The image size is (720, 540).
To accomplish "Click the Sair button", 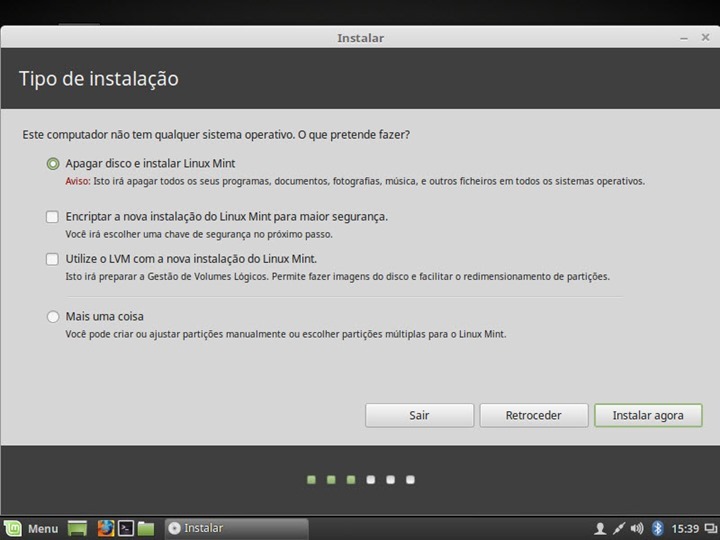I will click(x=419, y=415).
